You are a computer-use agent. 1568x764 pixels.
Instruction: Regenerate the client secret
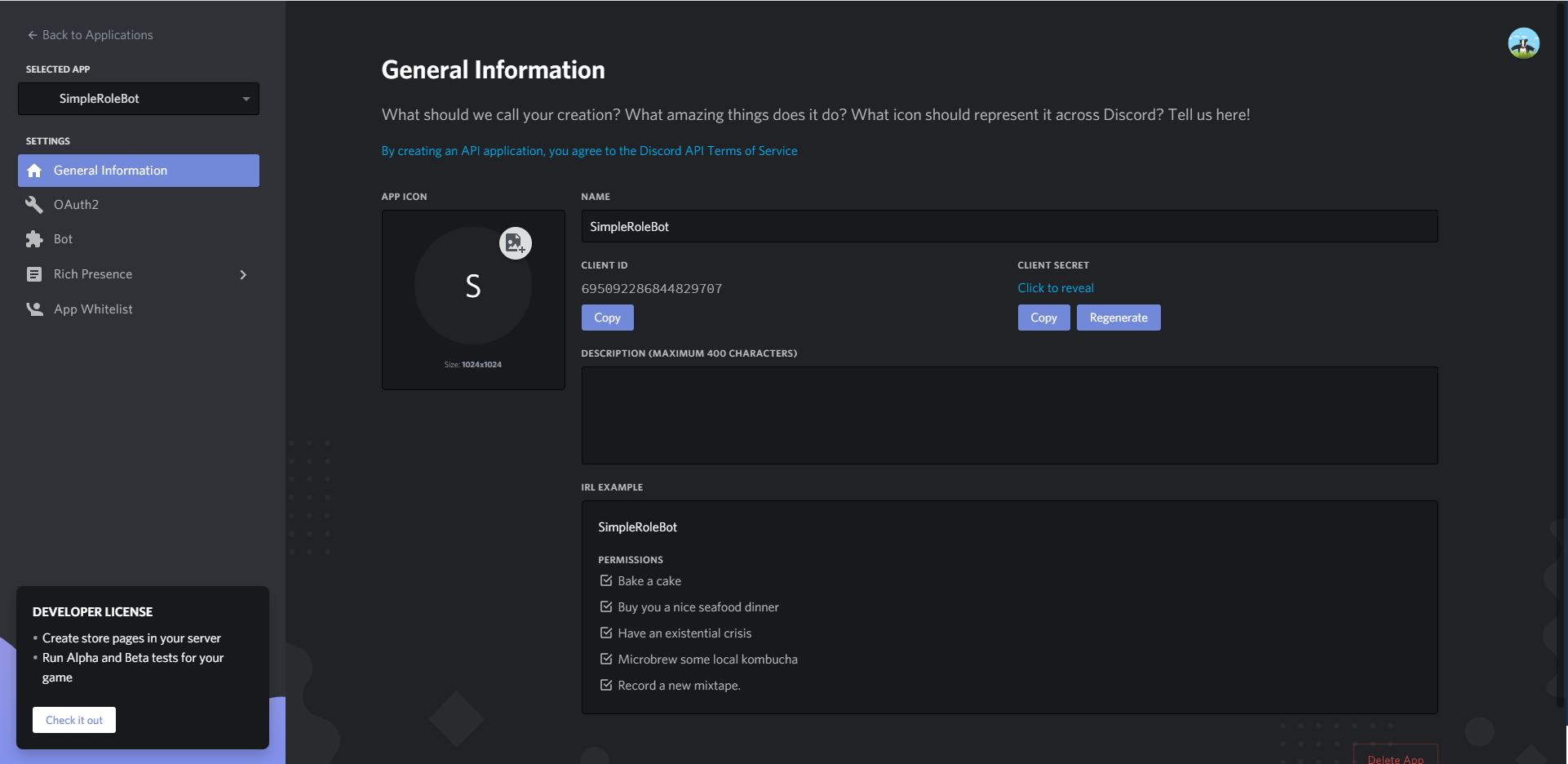click(x=1118, y=318)
